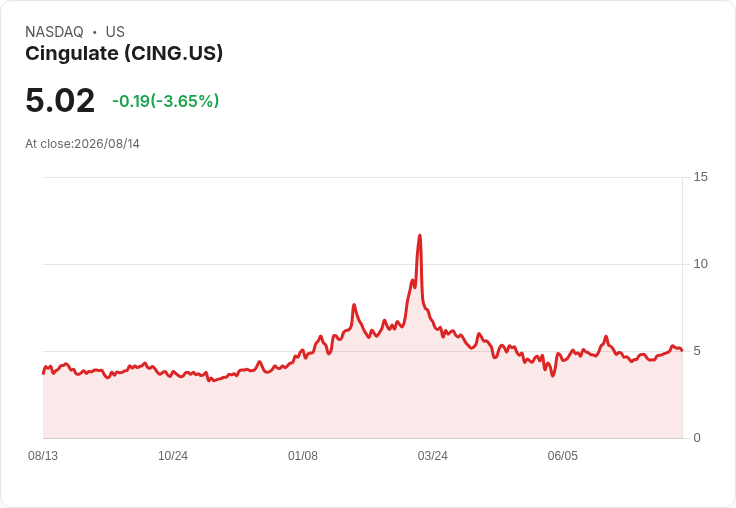Click the At close:2026/08/14 timestamp
Screen dimensions: 736x508
pyautogui.click(x=83, y=144)
